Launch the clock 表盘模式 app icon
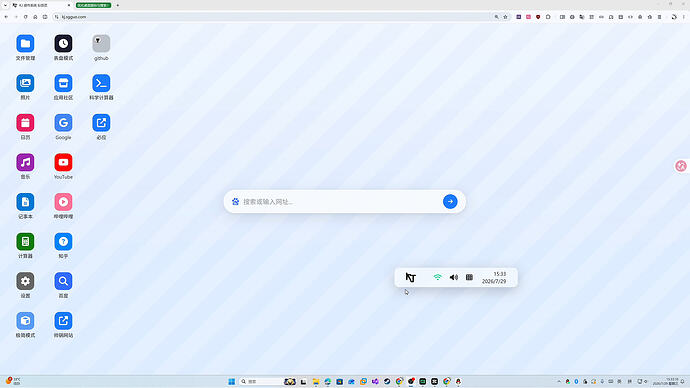Screen dimensions: 690x388 pos(63,44)
